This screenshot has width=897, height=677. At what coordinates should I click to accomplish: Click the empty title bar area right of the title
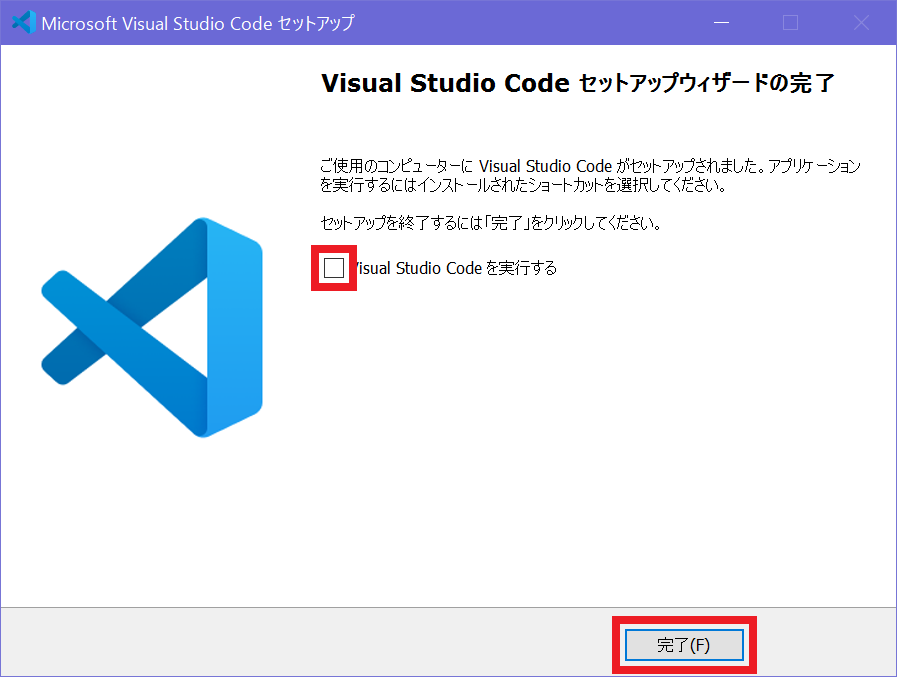530,23
